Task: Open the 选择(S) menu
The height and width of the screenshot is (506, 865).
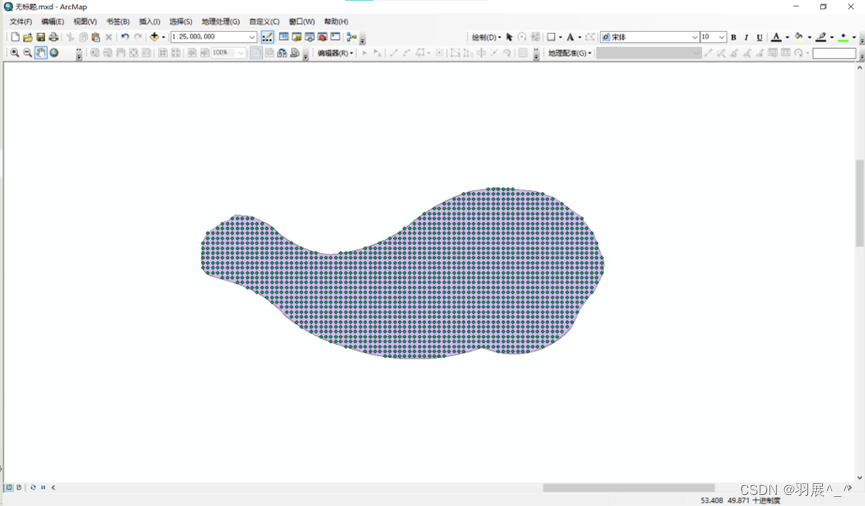Action: (180, 22)
